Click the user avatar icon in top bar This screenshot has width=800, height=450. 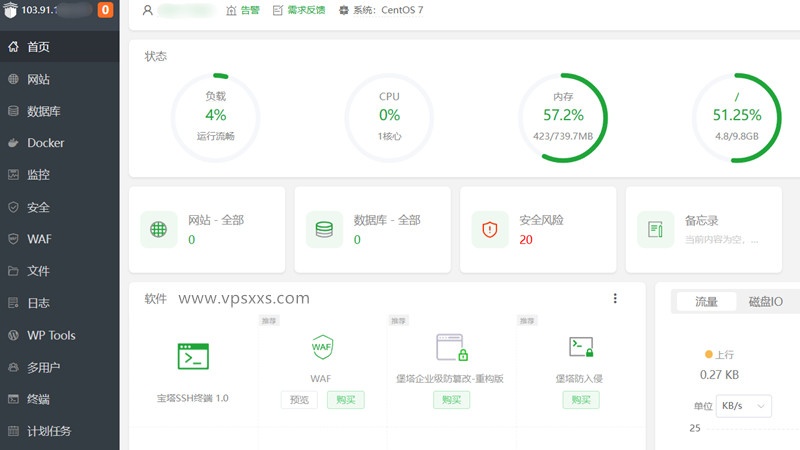pos(147,10)
